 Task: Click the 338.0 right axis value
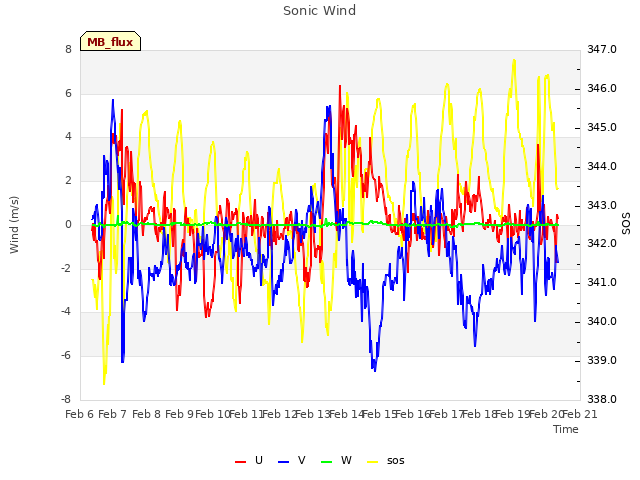602,399
